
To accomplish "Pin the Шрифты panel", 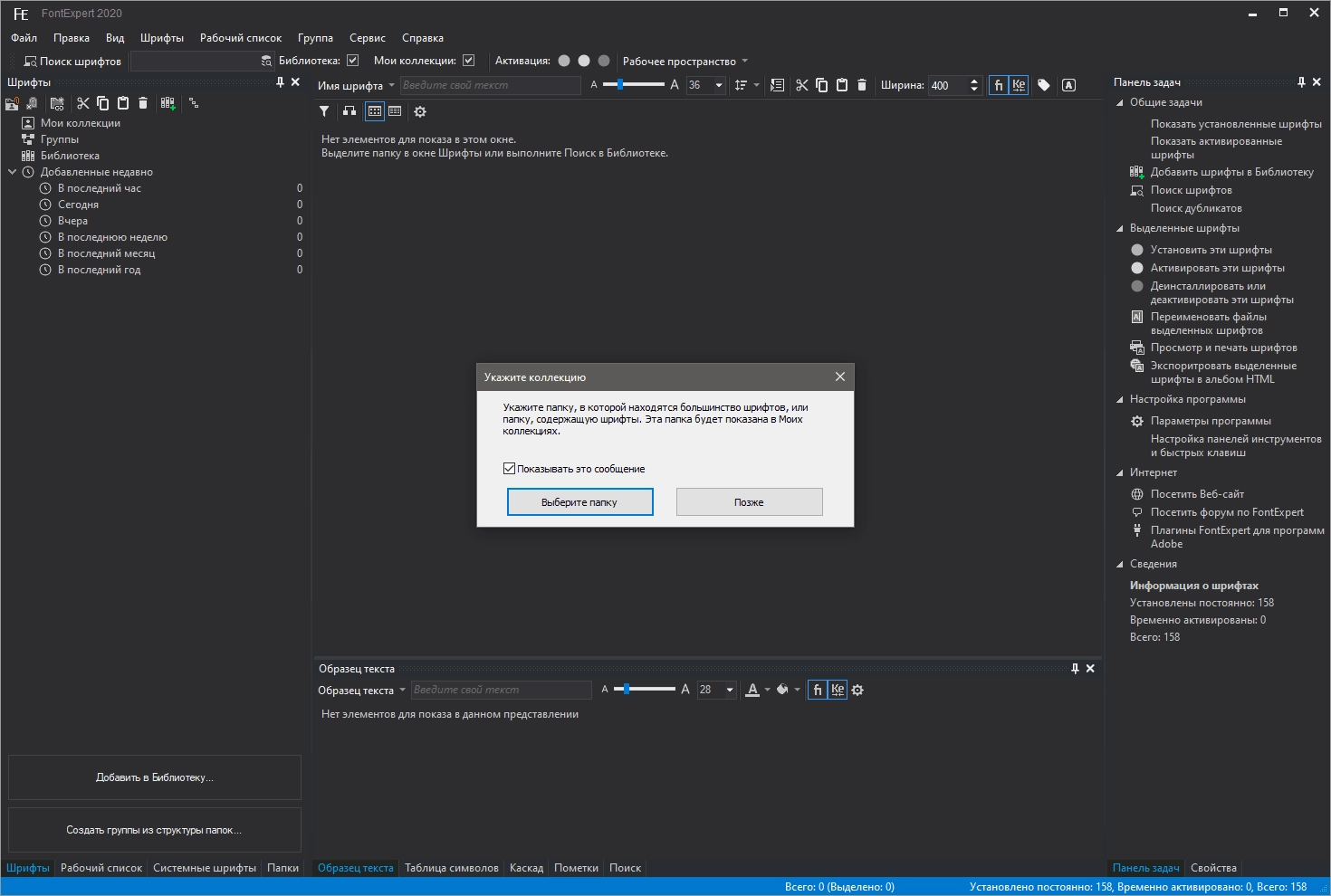I will [x=280, y=82].
